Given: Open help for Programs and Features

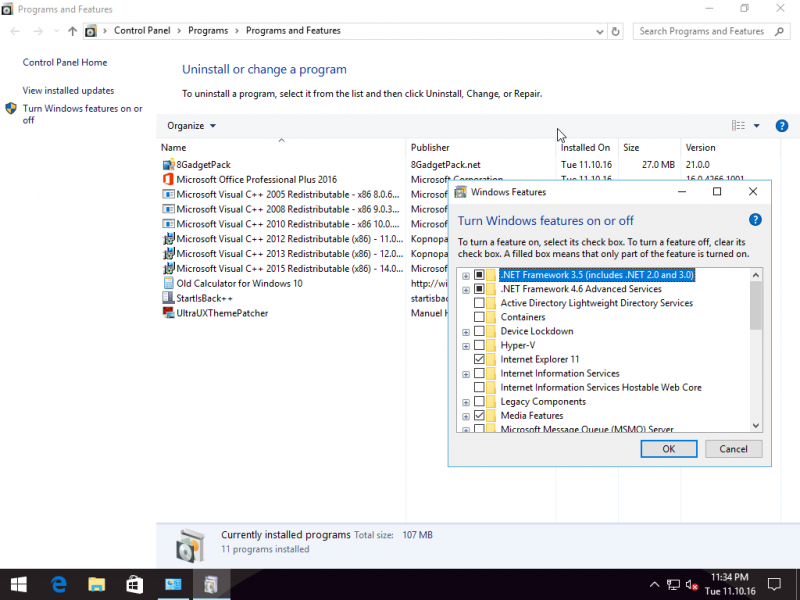Looking at the screenshot, I should (x=781, y=126).
